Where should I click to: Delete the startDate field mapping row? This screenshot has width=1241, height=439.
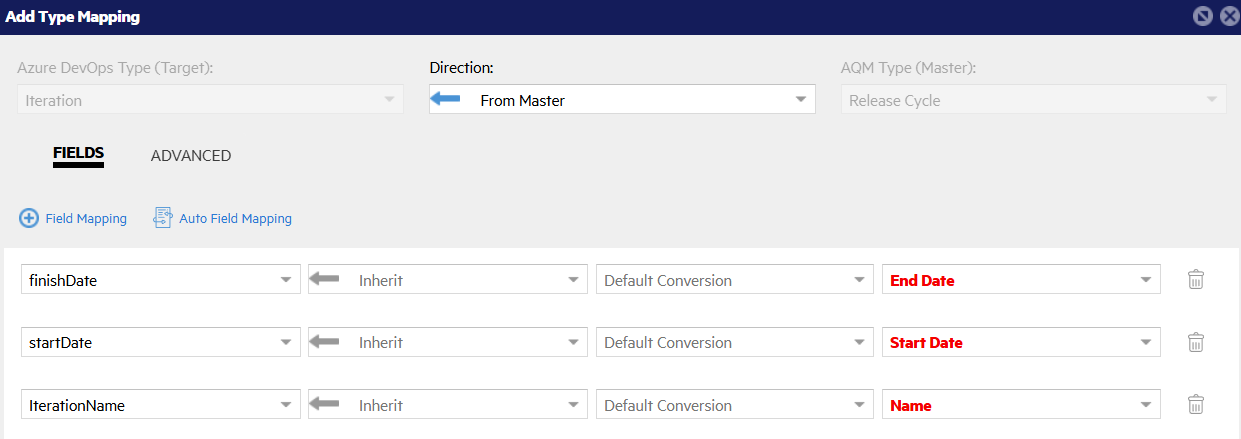pos(1195,342)
